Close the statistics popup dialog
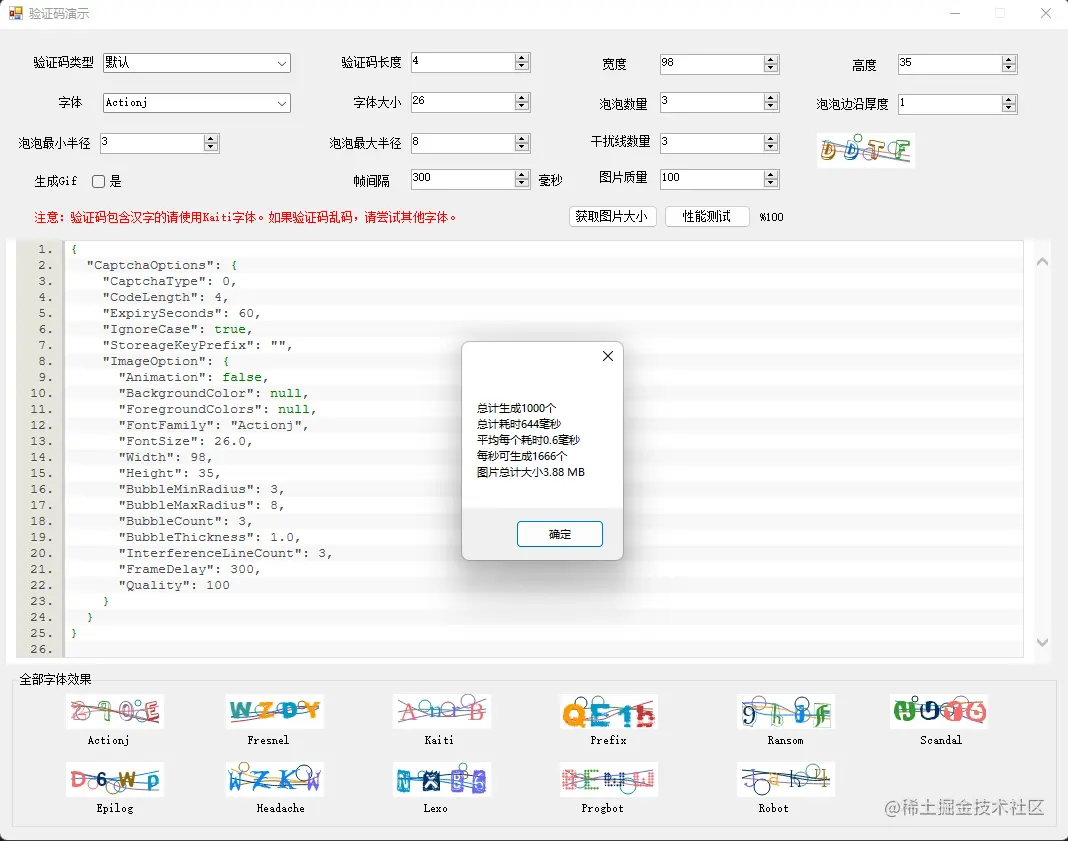The width and height of the screenshot is (1068, 841). [x=607, y=355]
